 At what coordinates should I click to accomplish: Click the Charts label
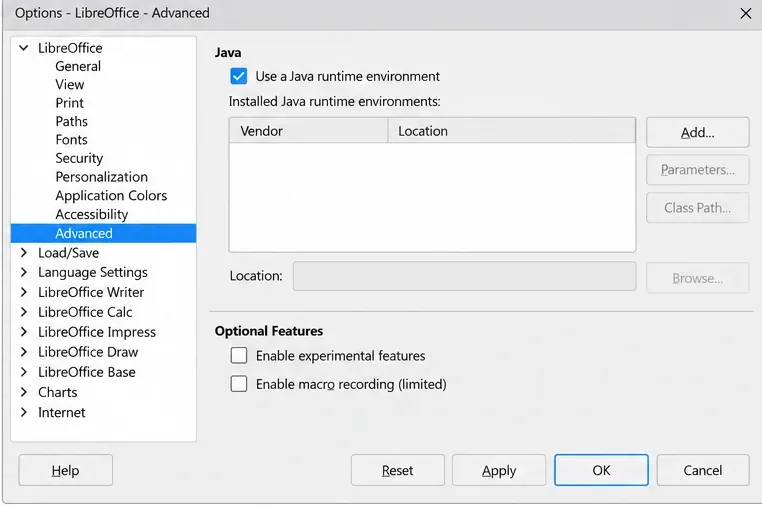pos(57,392)
